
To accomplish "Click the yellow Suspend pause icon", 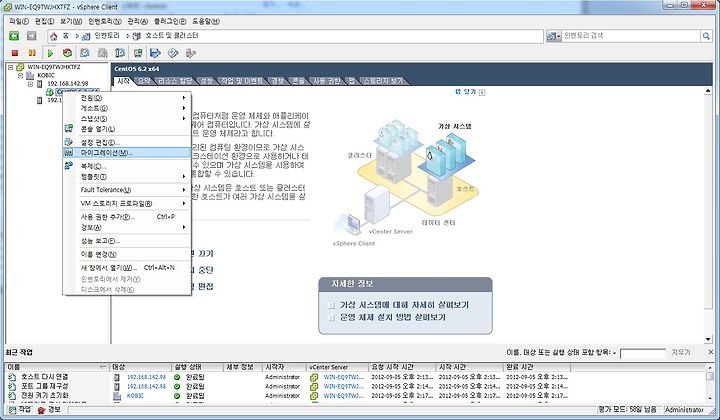I will pos(32,53).
